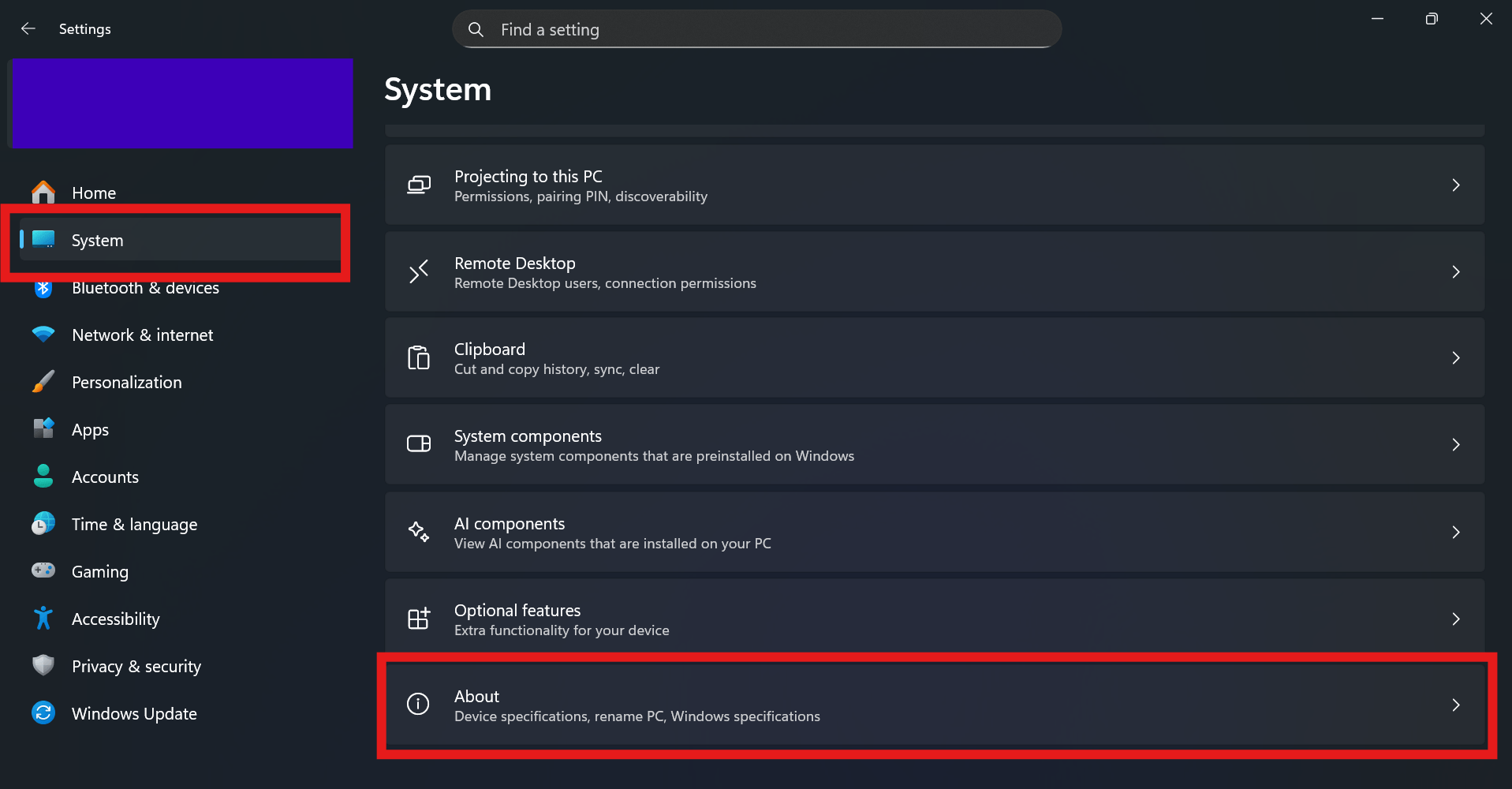Select Apps in the sidebar

(91, 430)
